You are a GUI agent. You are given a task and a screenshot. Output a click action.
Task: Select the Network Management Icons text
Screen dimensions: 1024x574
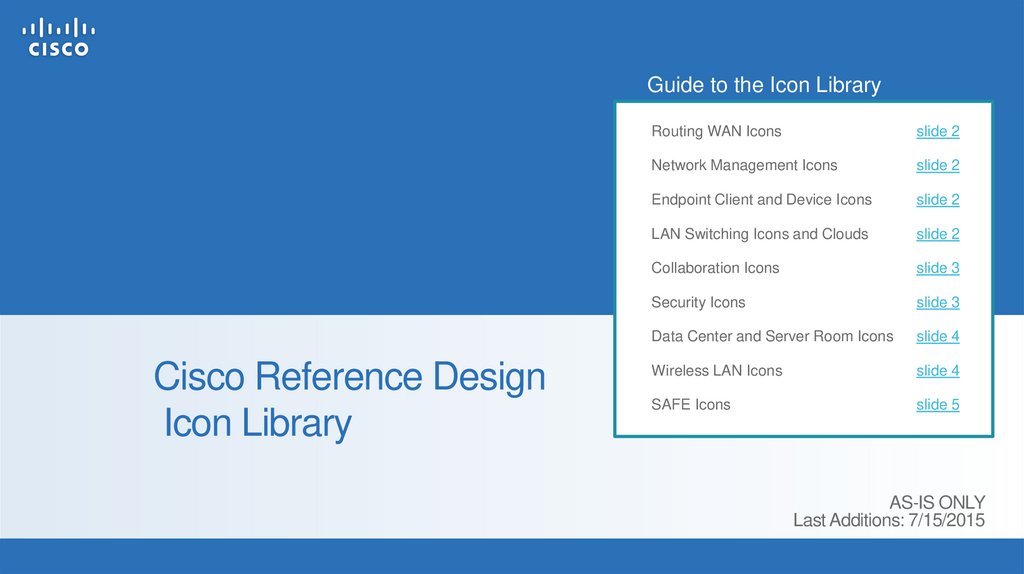point(744,165)
